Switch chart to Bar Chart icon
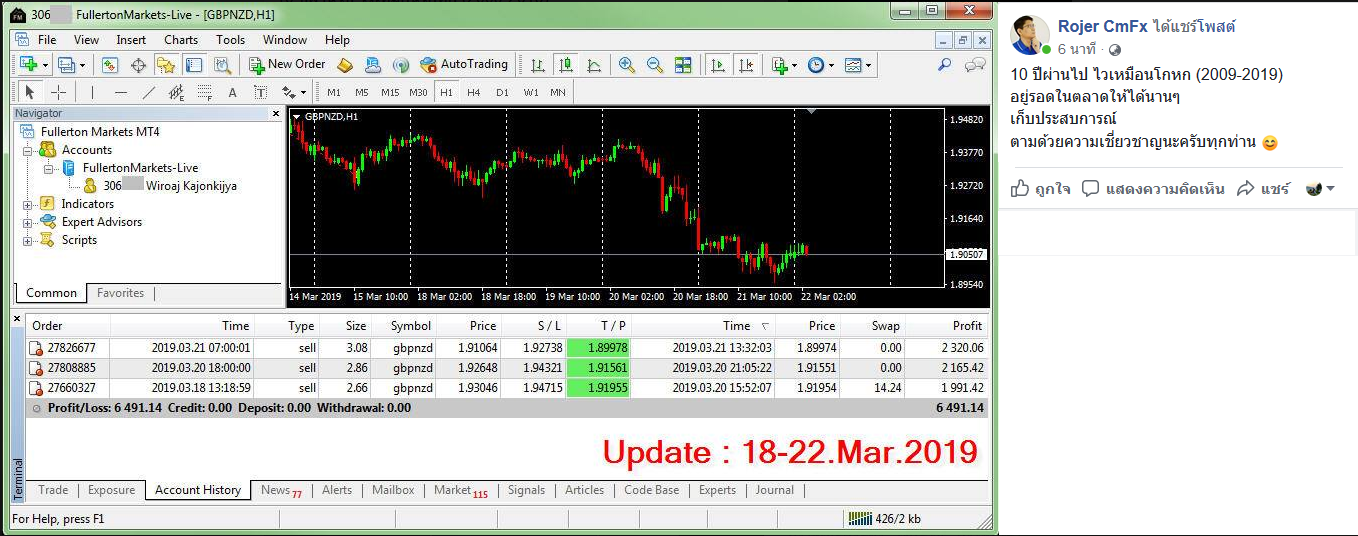 pos(538,65)
